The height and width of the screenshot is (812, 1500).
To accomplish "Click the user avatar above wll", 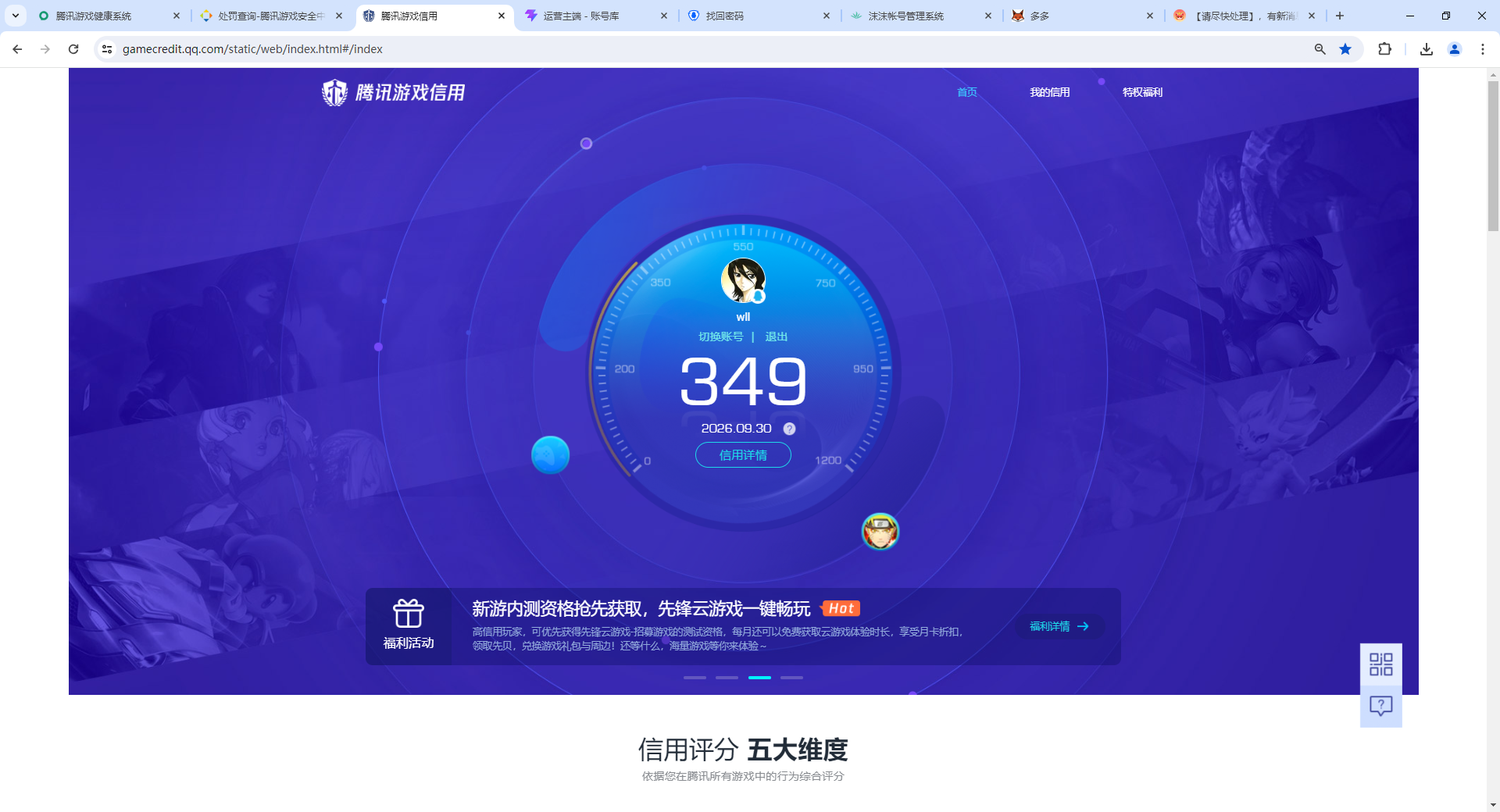I will 743,280.
